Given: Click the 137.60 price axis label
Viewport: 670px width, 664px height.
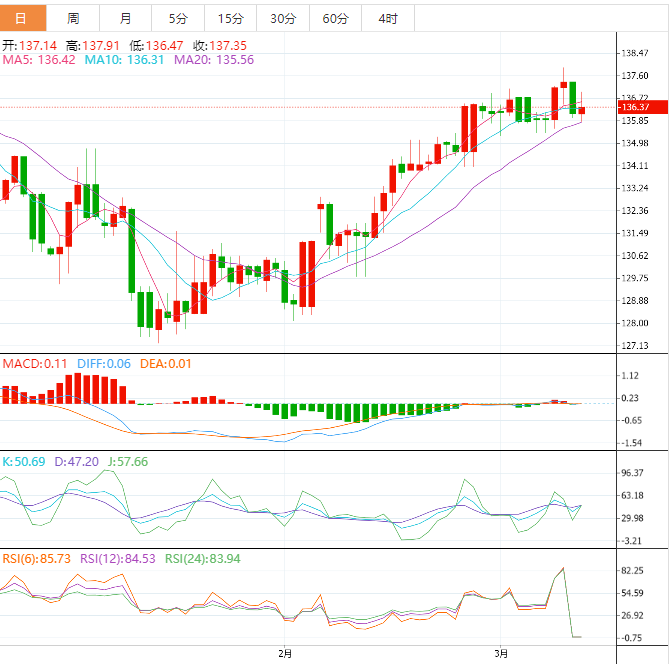Looking at the screenshot, I should coord(635,76).
